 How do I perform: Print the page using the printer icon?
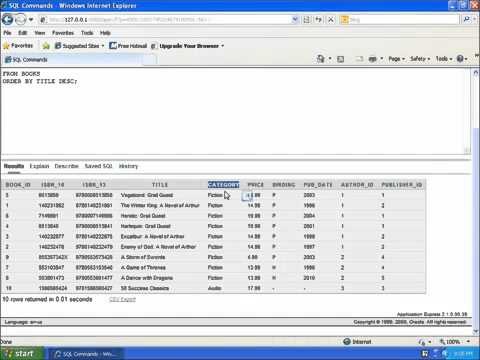tap(373, 59)
